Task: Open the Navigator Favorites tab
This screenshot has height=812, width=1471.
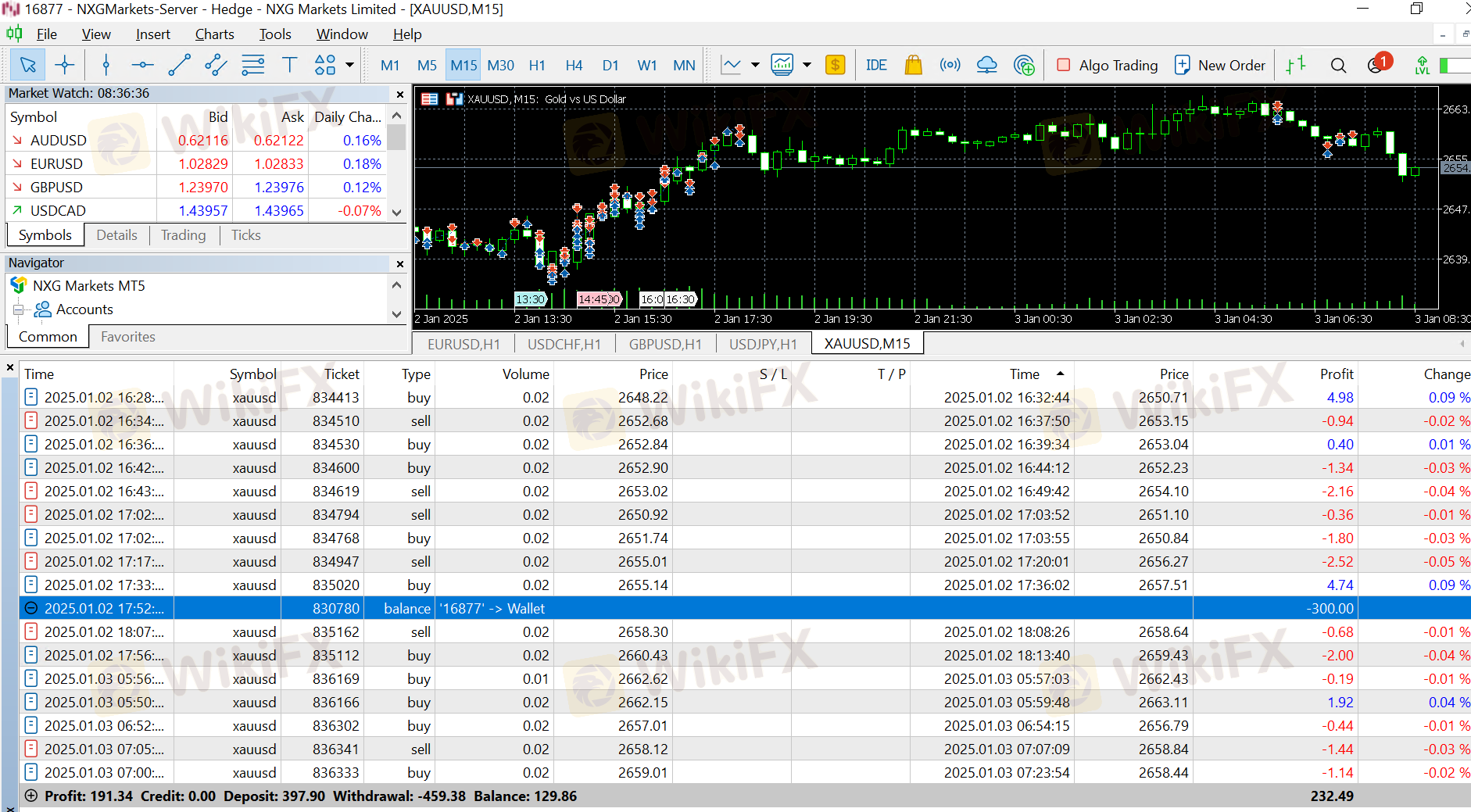Action: [x=128, y=337]
